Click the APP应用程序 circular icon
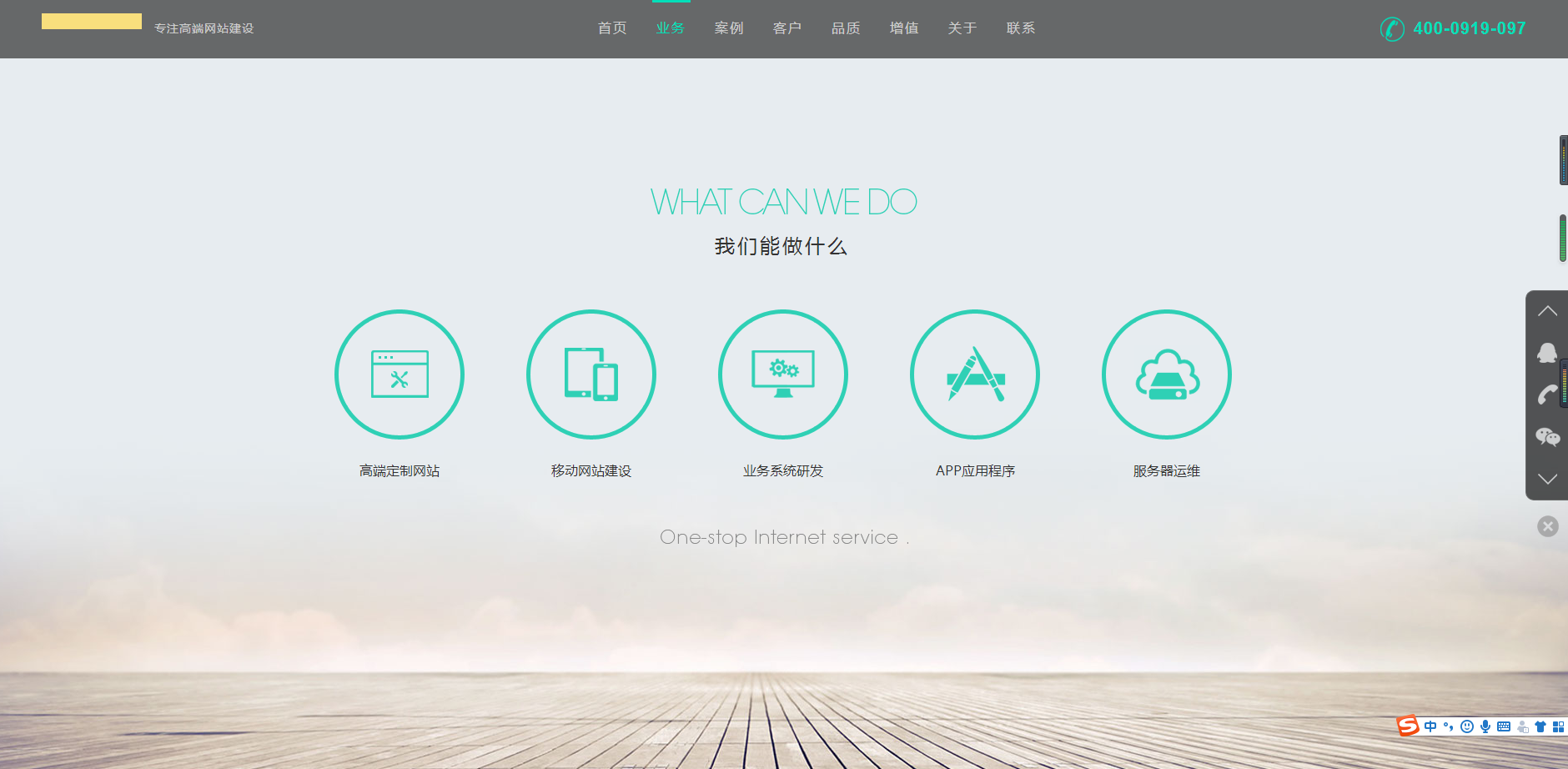 (975, 374)
